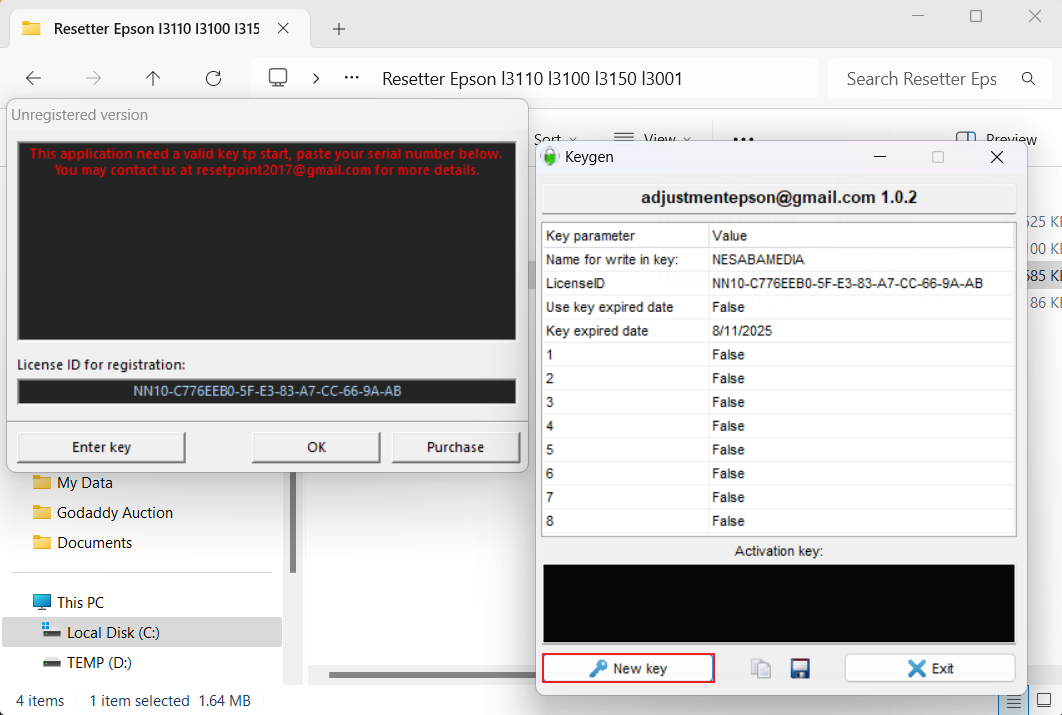The width and height of the screenshot is (1062, 715).
Task: Toggle the Preview pane
Action: tap(996, 139)
